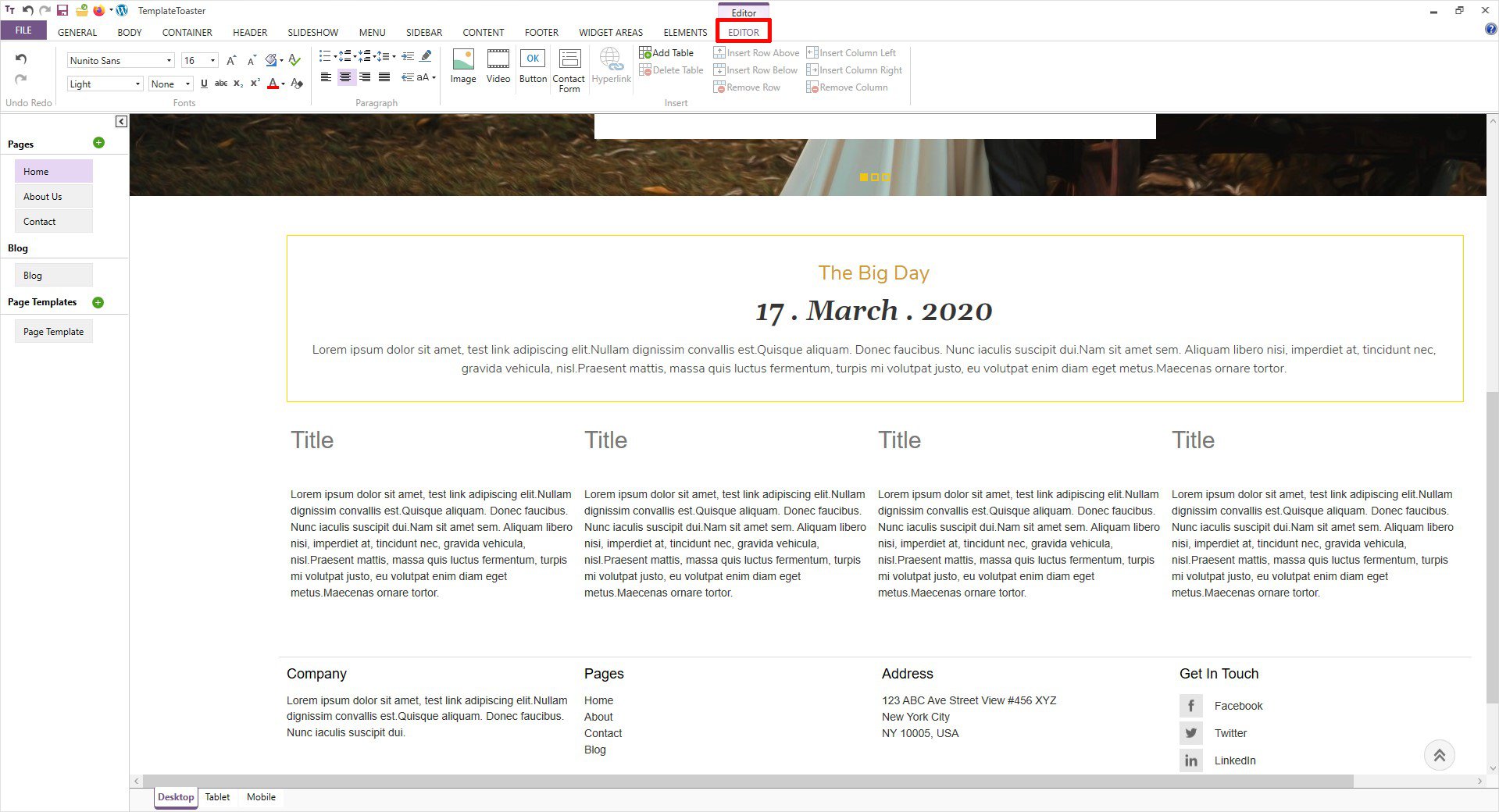Insert an Image from the ribbon

click(462, 66)
